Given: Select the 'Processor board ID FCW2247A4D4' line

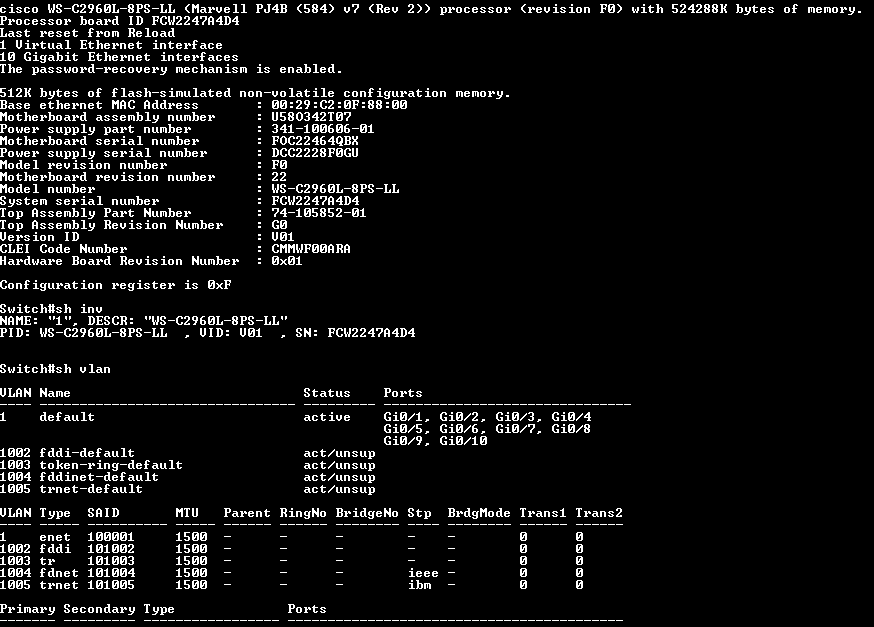Looking at the screenshot, I should coord(120,21).
